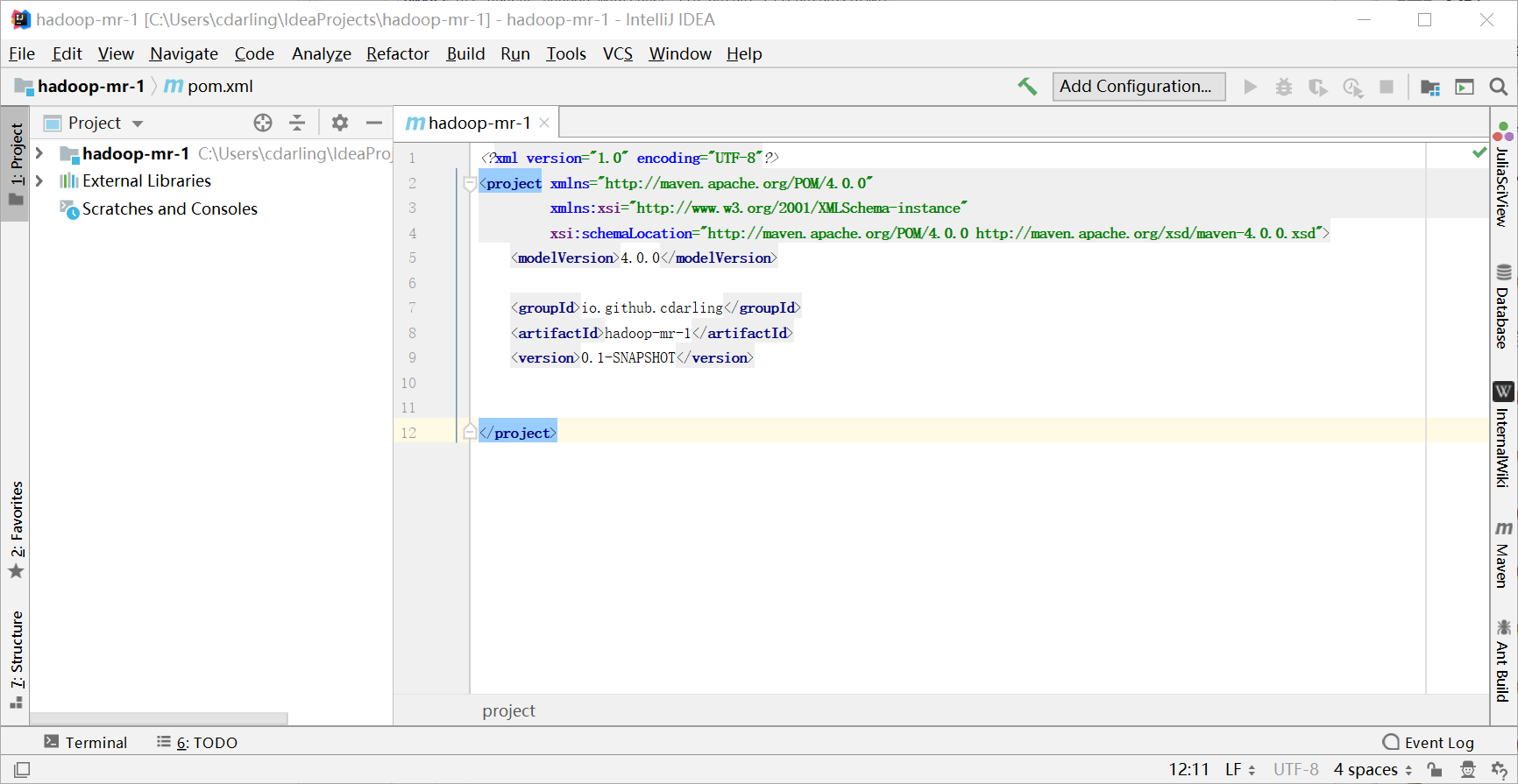Expand the hadoop-mr-1 project tree node
The height and width of the screenshot is (784, 1518).
point(39,153)
